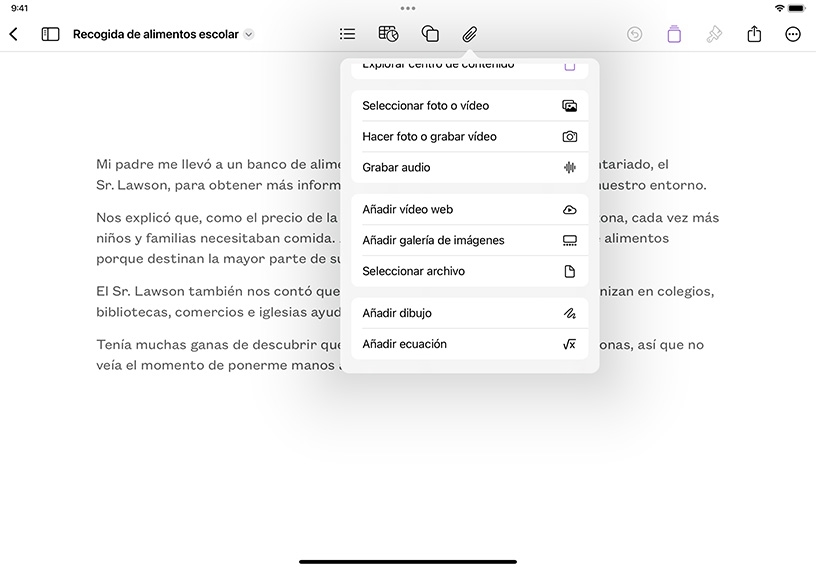
Task: Open the share icon
Action: (x=754, y=34)
